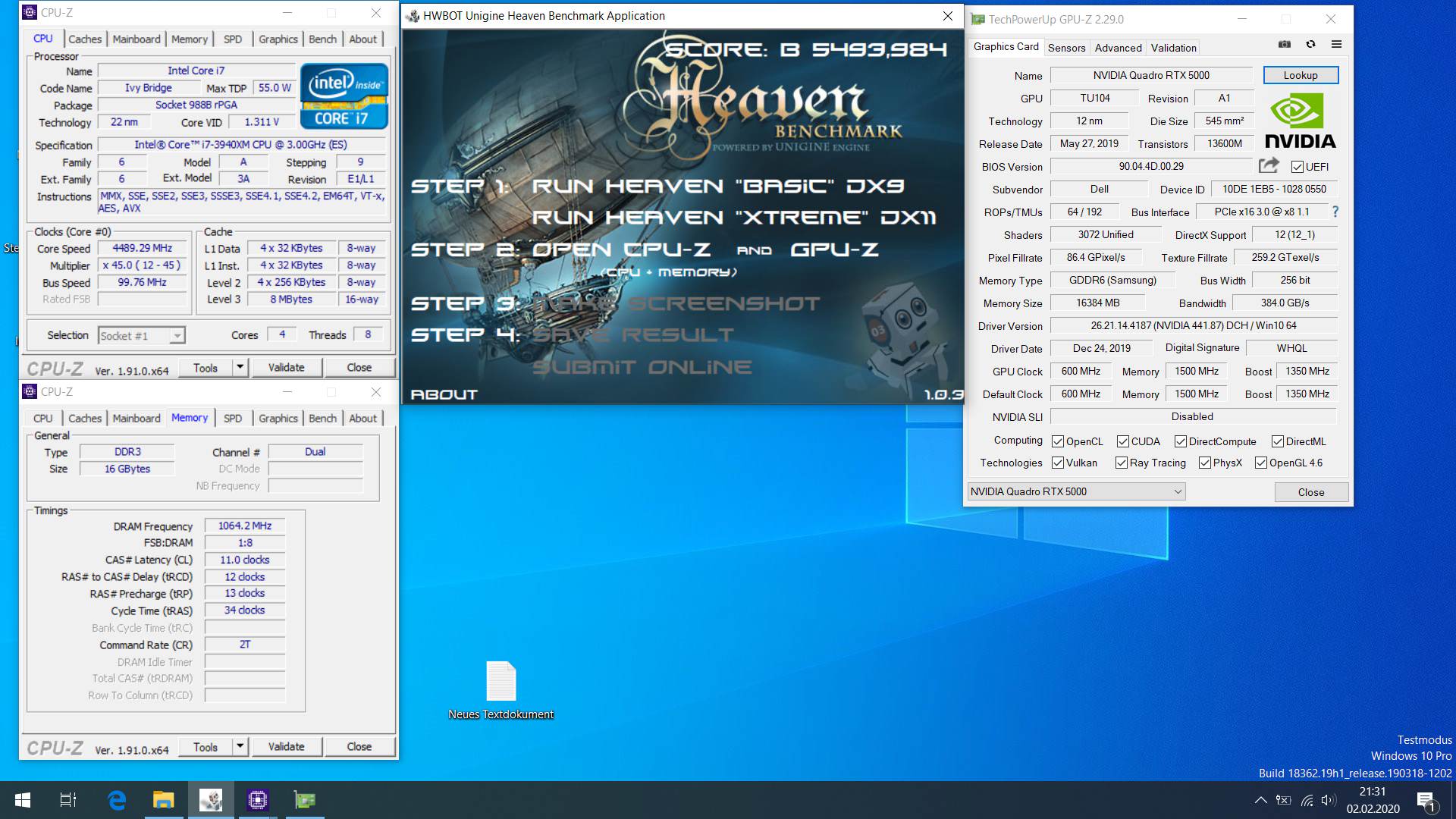This screenshot has width=1456, height=819.
Task: Toggle the Ray Tracing checkbox
Action: point(1122,463)
